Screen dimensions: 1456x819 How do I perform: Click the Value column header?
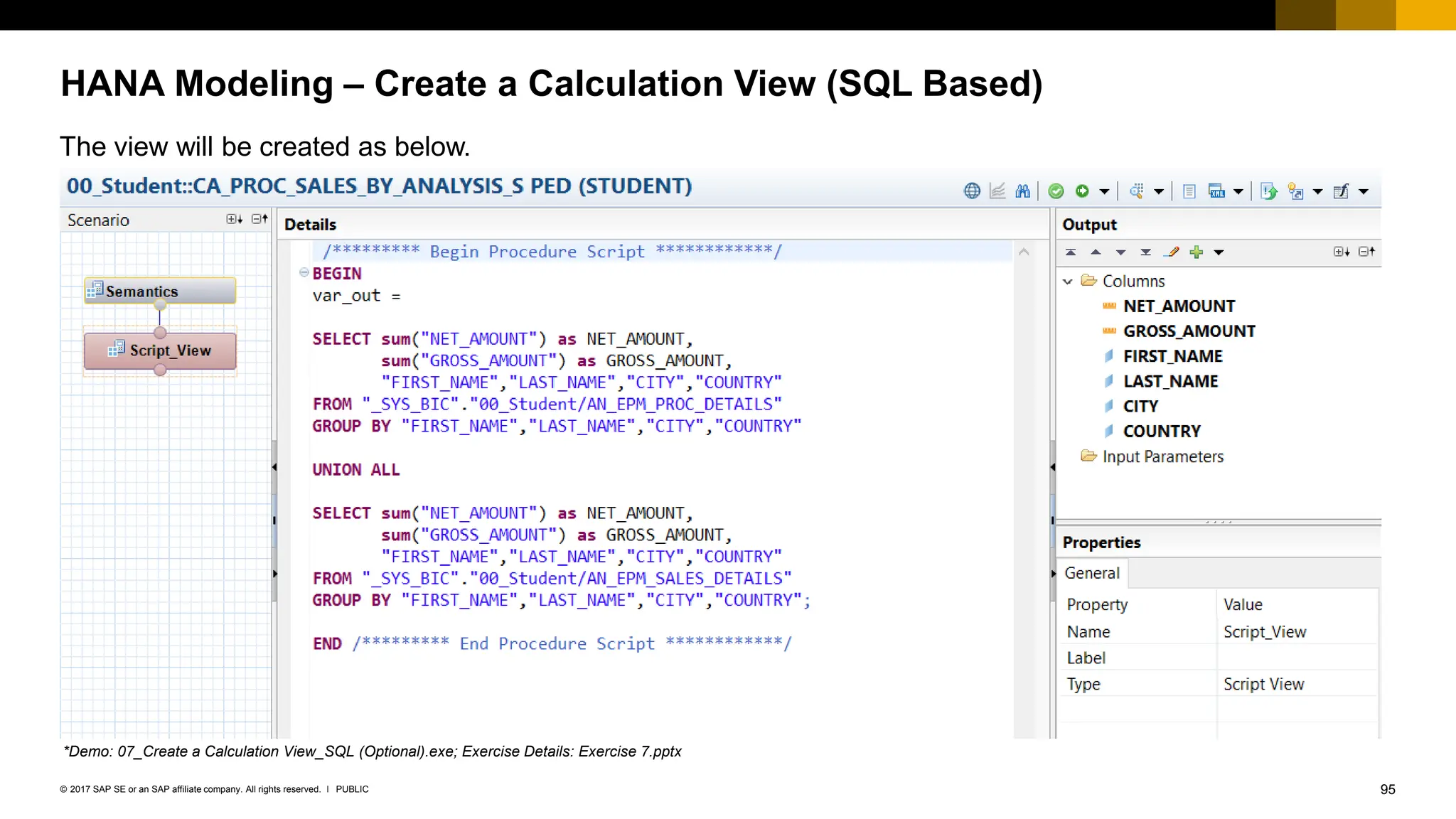[x=1243, y=605]
